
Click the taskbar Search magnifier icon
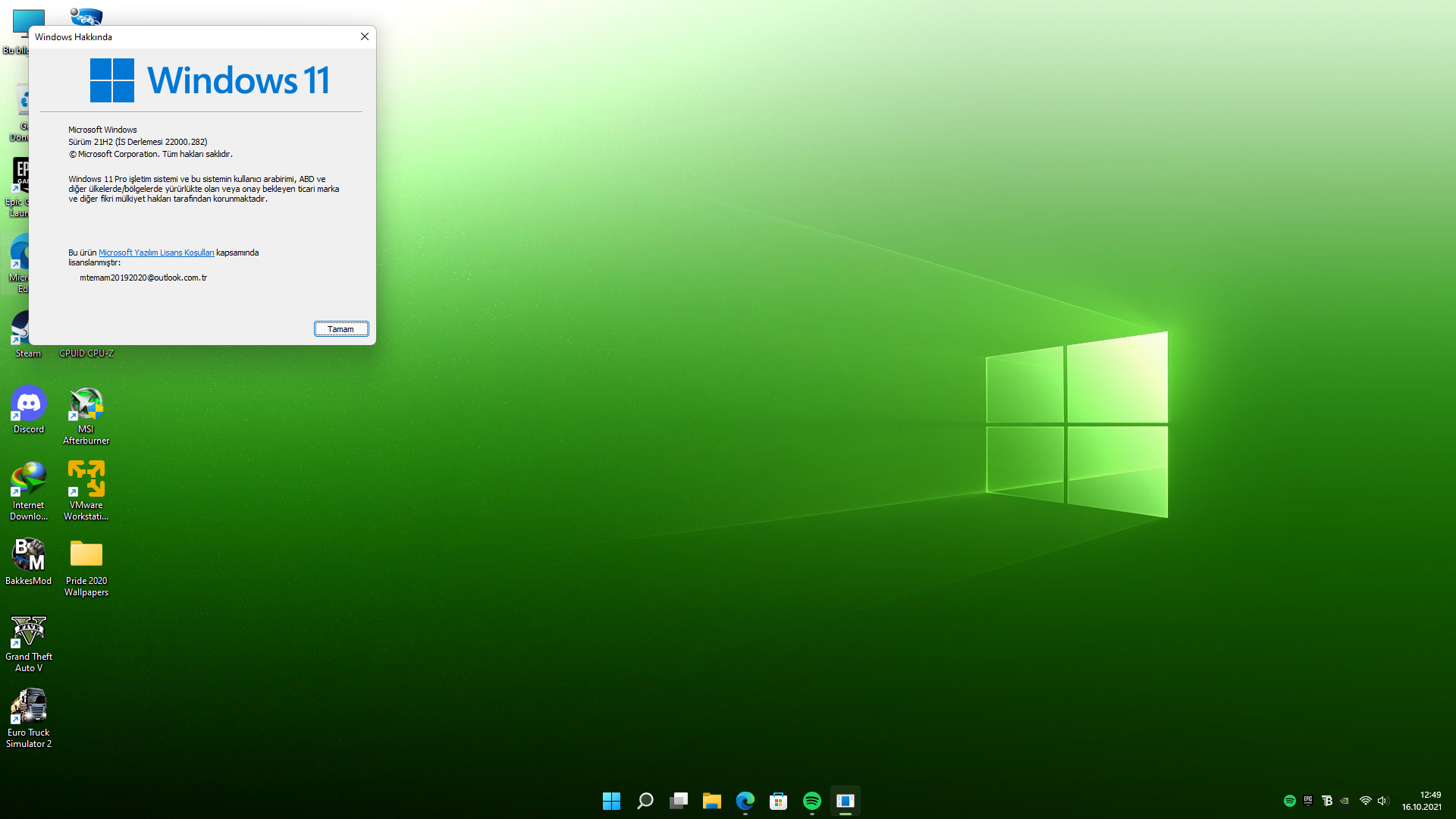645,801
